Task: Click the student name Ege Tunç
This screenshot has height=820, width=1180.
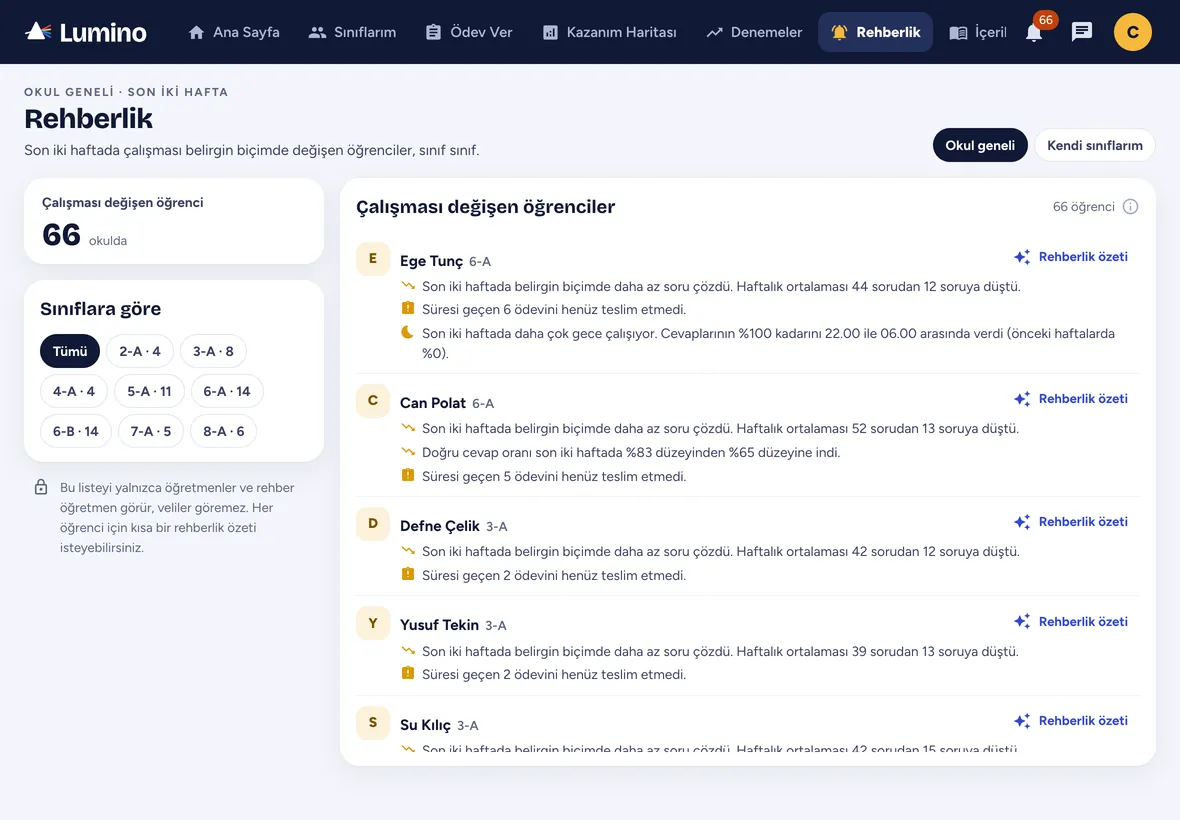Action: 431,261
